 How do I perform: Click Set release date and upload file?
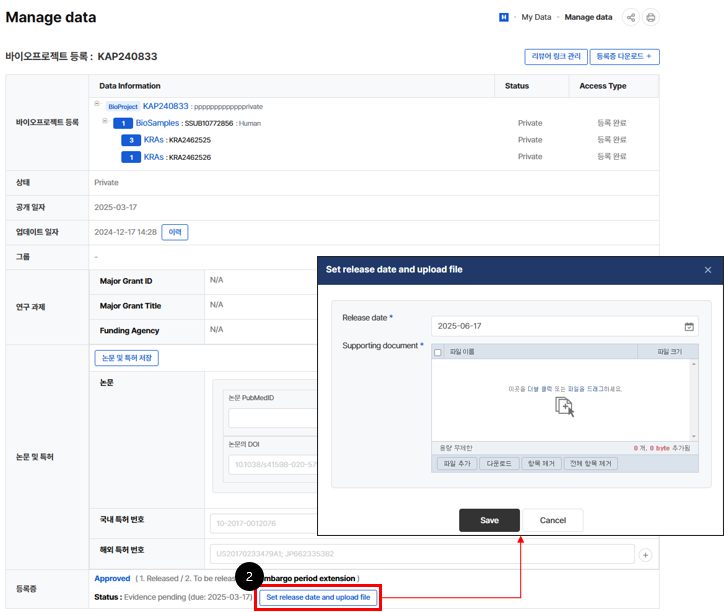[x=318, y=598]
